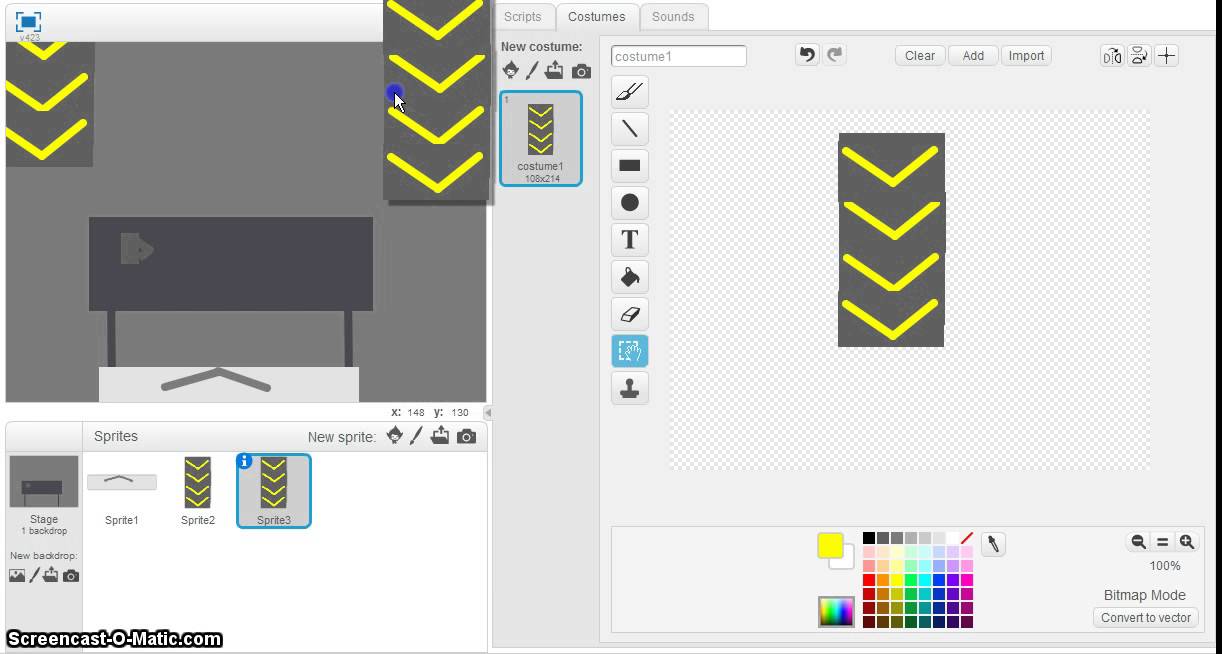Select Sprite3 in the sprite list
This screenshot has width=1222, height=654.
click(x=274, y=492)
